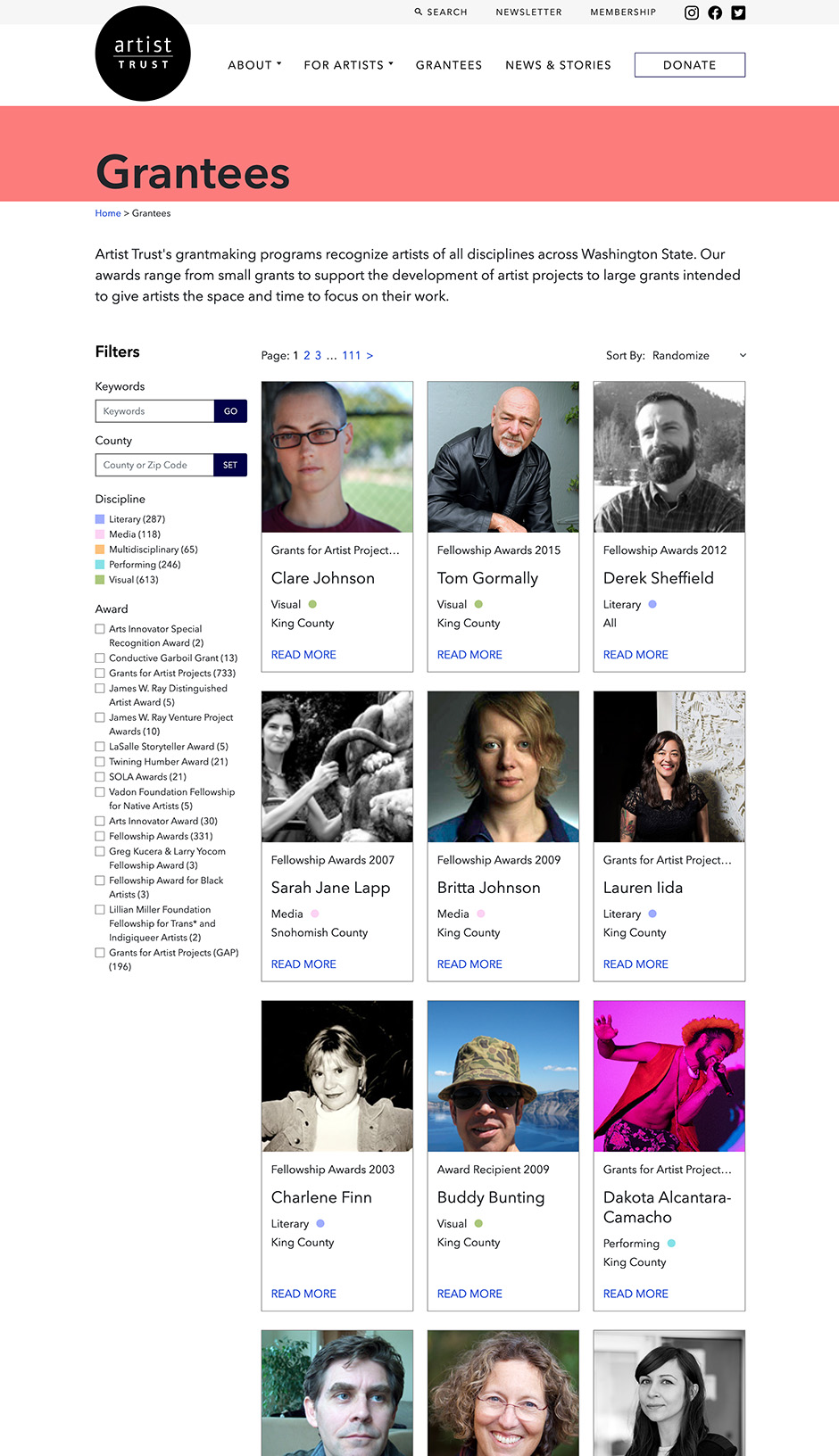This screenshot has width=839, height=1456.
Task: Open the Twitter icon link
Action: click(738, 12)
